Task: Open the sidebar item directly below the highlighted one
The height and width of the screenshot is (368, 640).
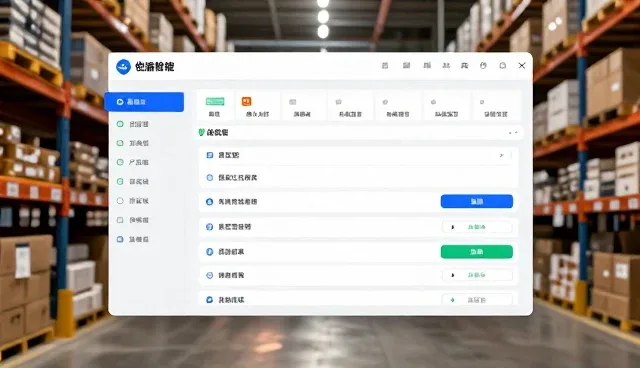Action: 133,124
